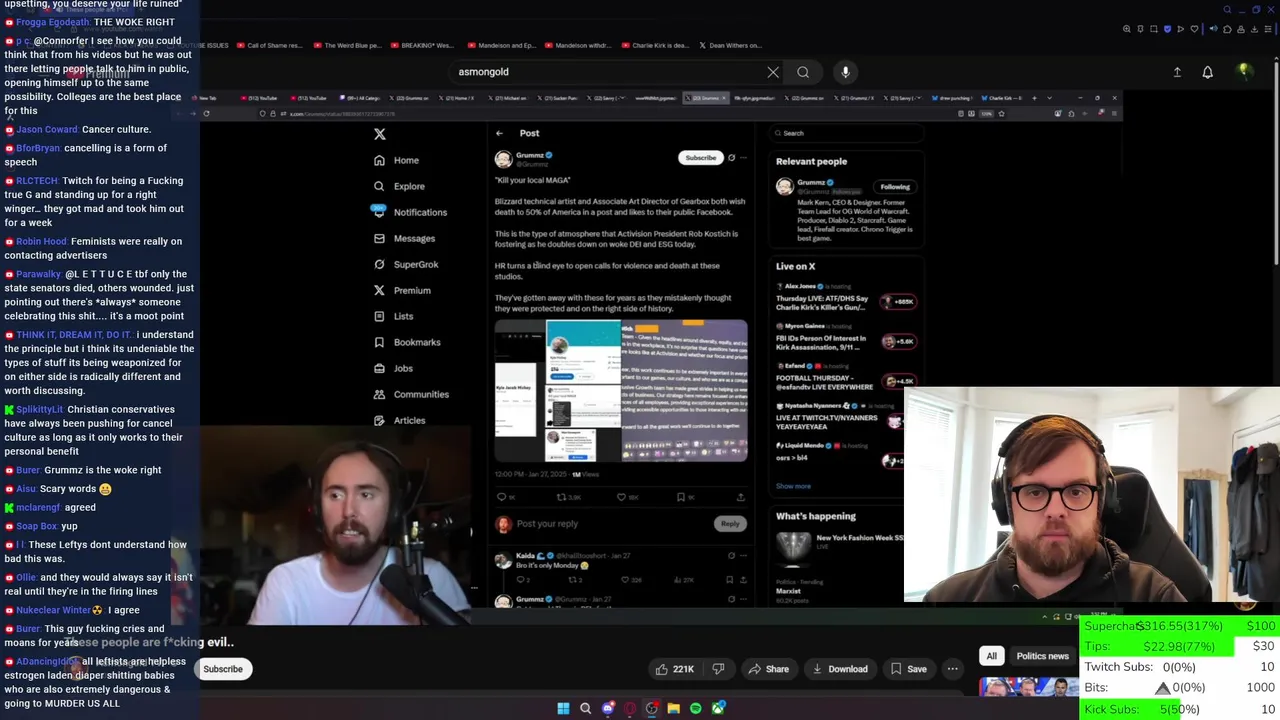Open File Explorer from taskbar
Viewport: 1280px width, 720px height.
point(674,709)
